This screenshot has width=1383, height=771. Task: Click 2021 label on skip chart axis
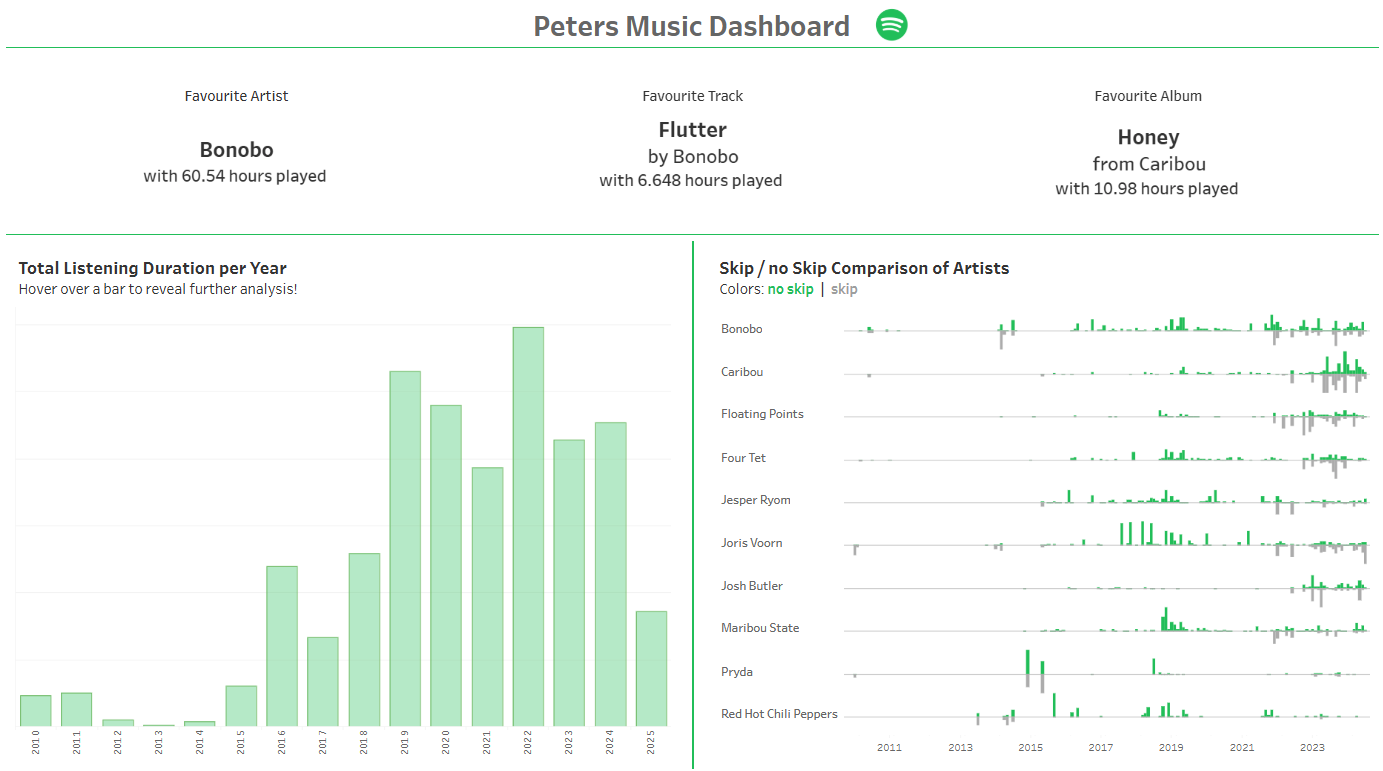1242,747
